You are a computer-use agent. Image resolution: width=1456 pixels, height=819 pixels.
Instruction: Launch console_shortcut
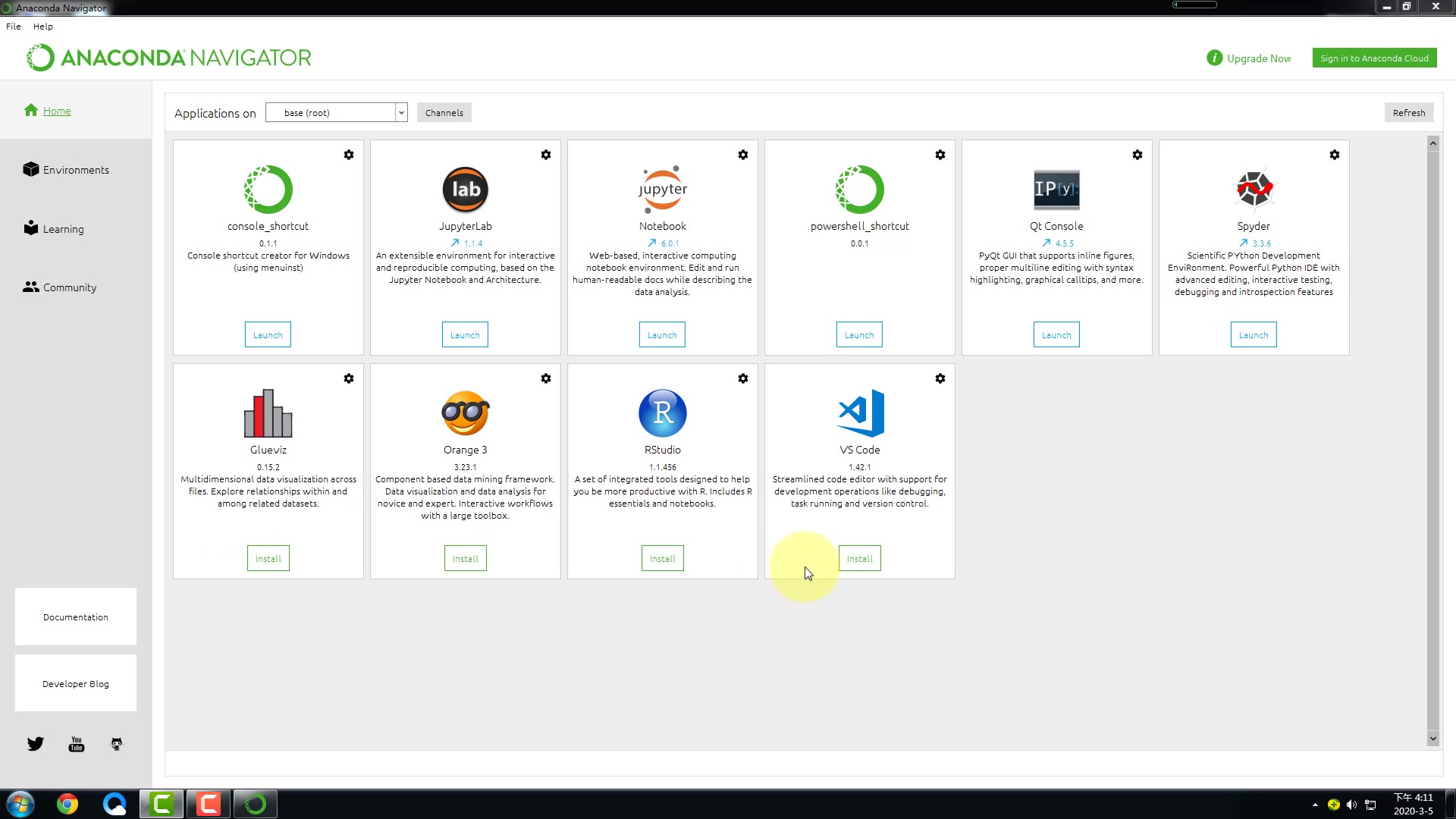pos(268,335)
